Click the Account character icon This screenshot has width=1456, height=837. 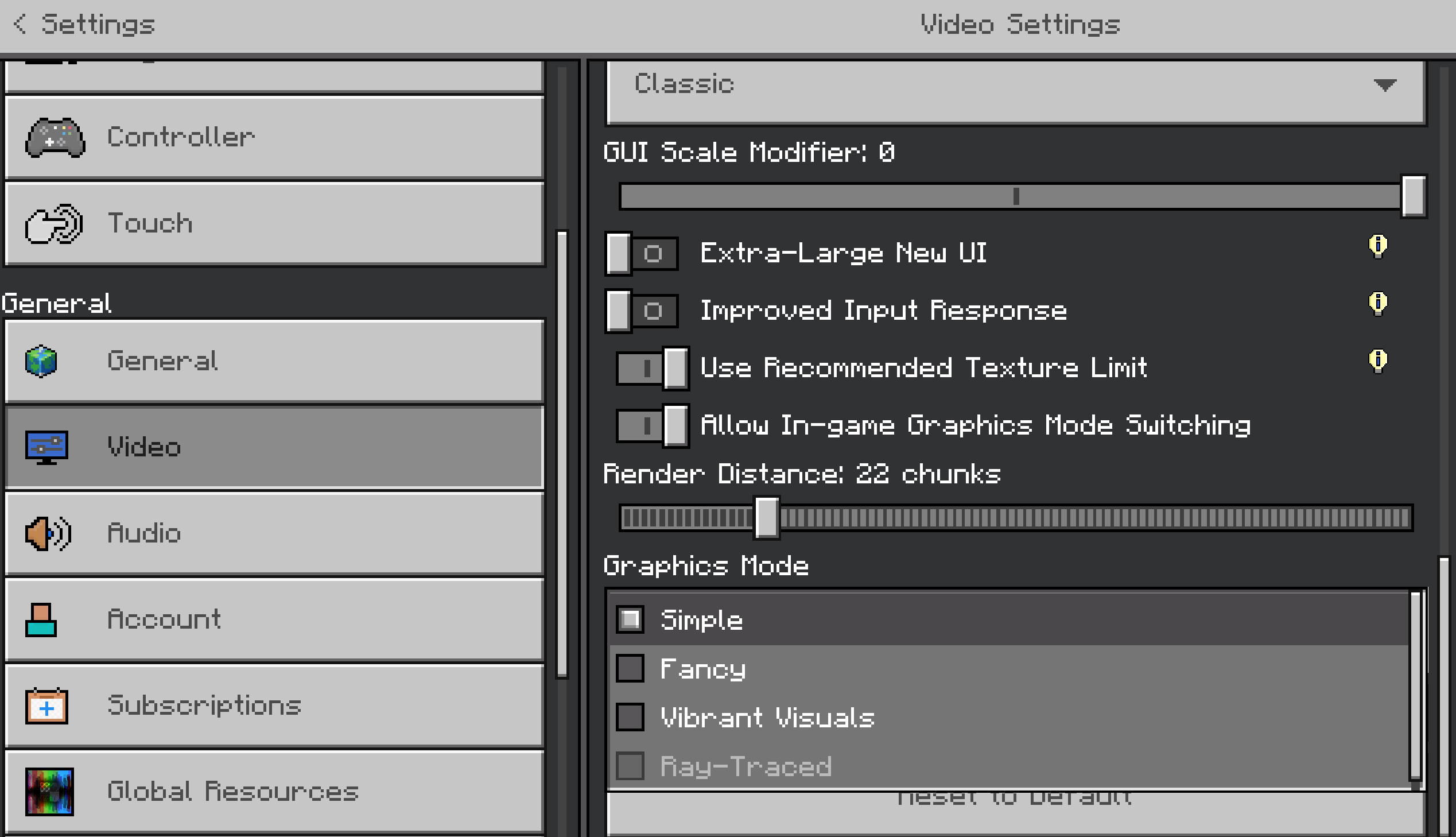tap(41, 619)
